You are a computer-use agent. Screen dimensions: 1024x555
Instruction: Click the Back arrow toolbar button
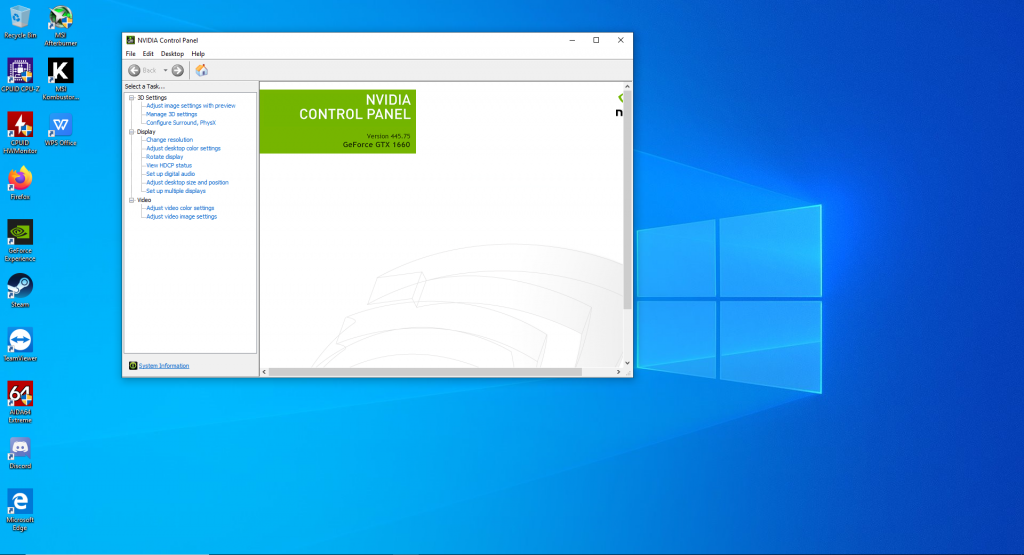click(135, 71)
